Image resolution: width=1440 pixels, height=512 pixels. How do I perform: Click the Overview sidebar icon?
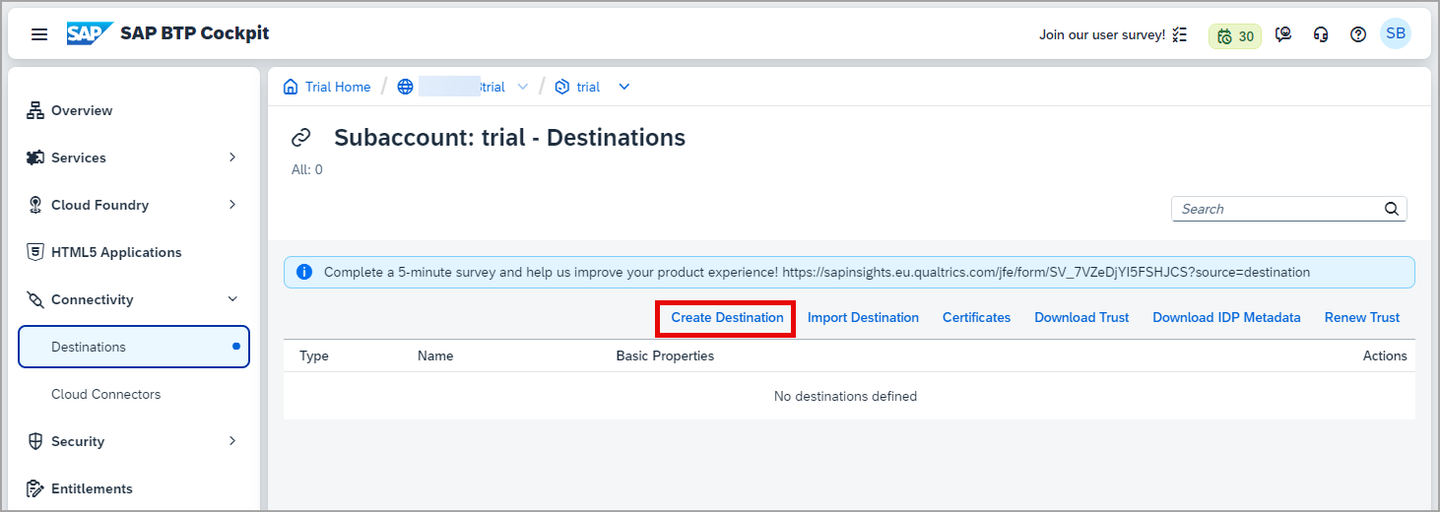point(35,110)
